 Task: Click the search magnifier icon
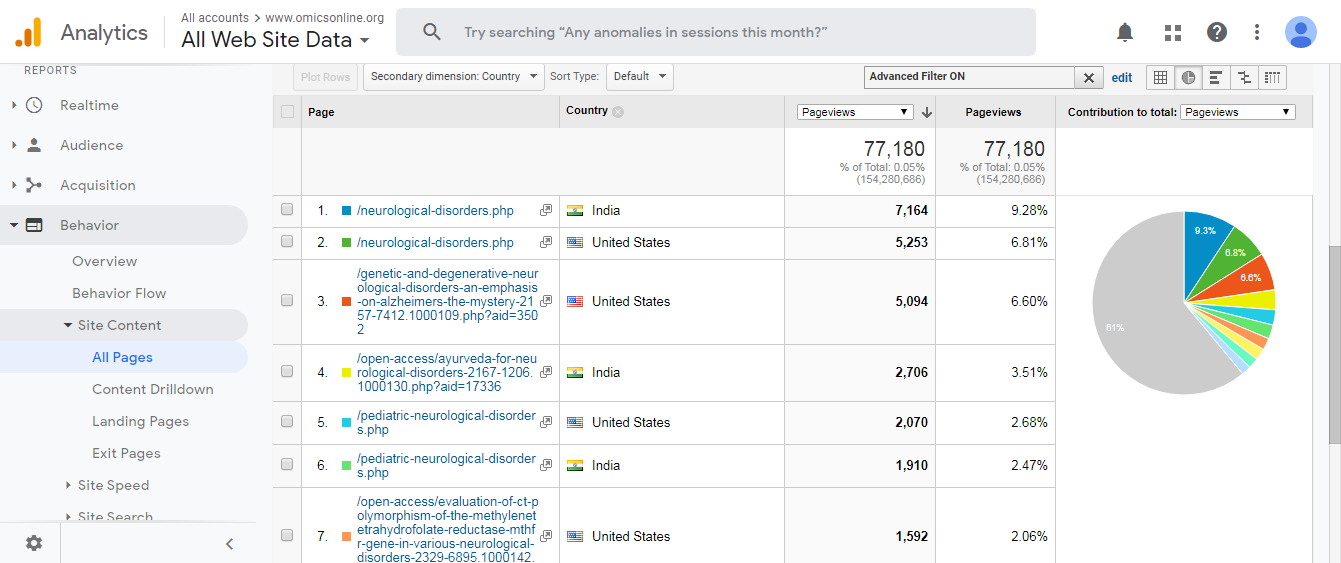click(432, 32)
